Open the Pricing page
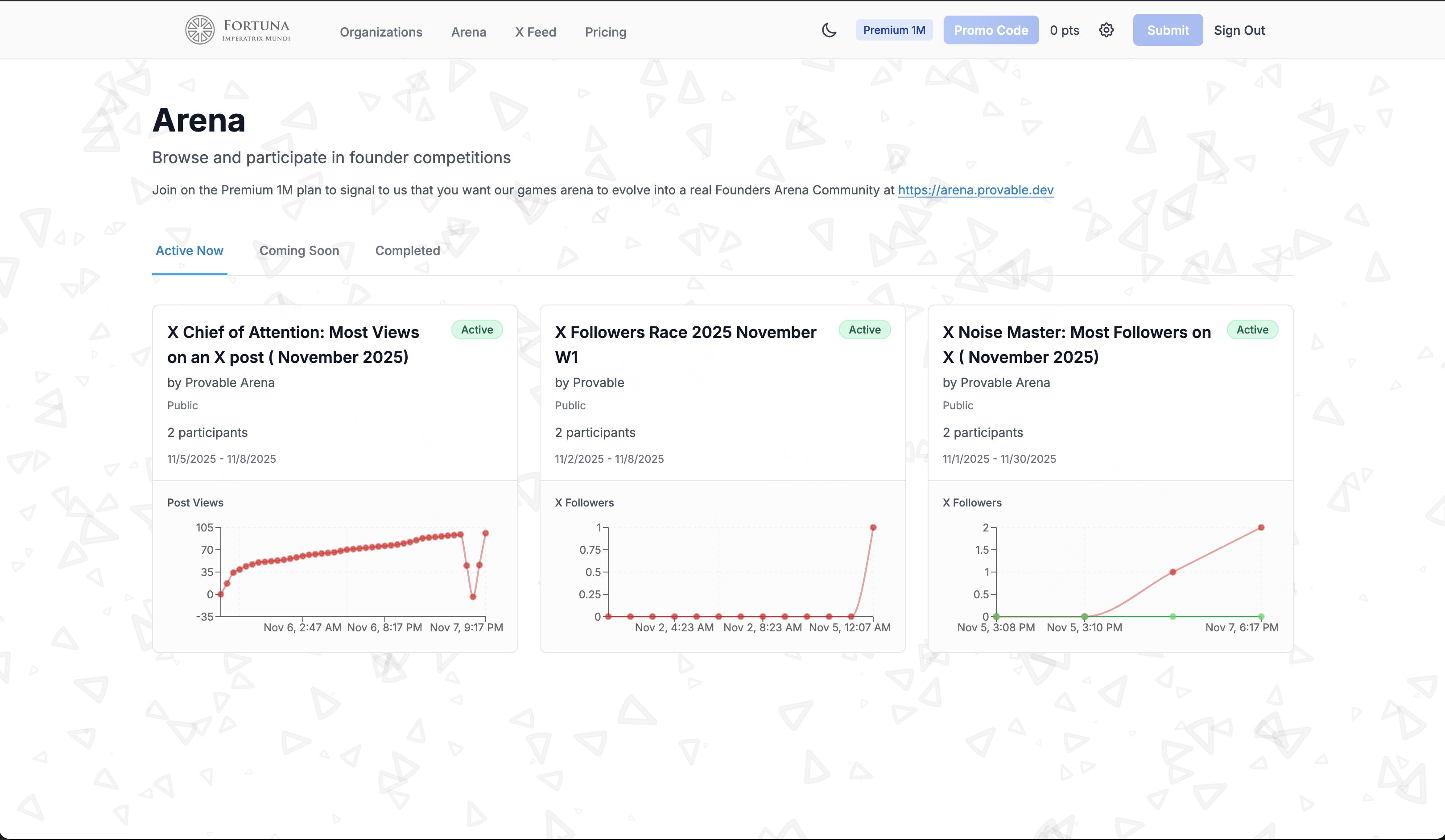This screenshot has width=1445, height=840. (605, 32)
